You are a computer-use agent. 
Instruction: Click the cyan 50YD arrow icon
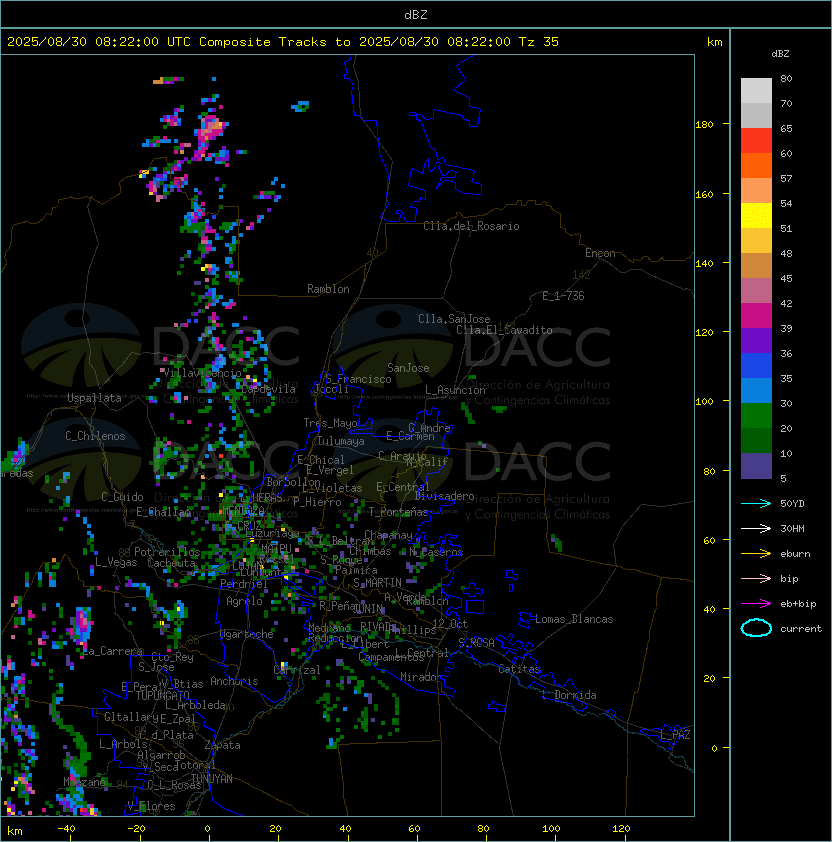tap(756, 503)
